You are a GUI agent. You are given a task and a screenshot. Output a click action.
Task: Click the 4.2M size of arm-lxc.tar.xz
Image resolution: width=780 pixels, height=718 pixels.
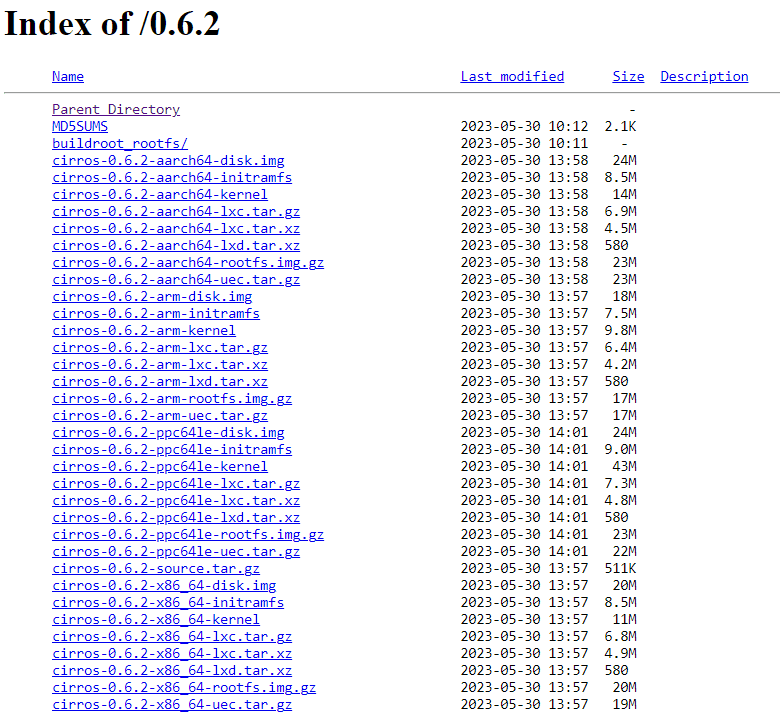[x=620, y=364]
